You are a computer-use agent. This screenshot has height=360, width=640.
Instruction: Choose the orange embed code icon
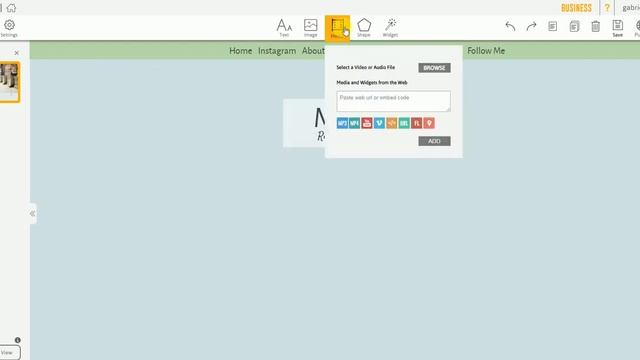coord(391,123)
